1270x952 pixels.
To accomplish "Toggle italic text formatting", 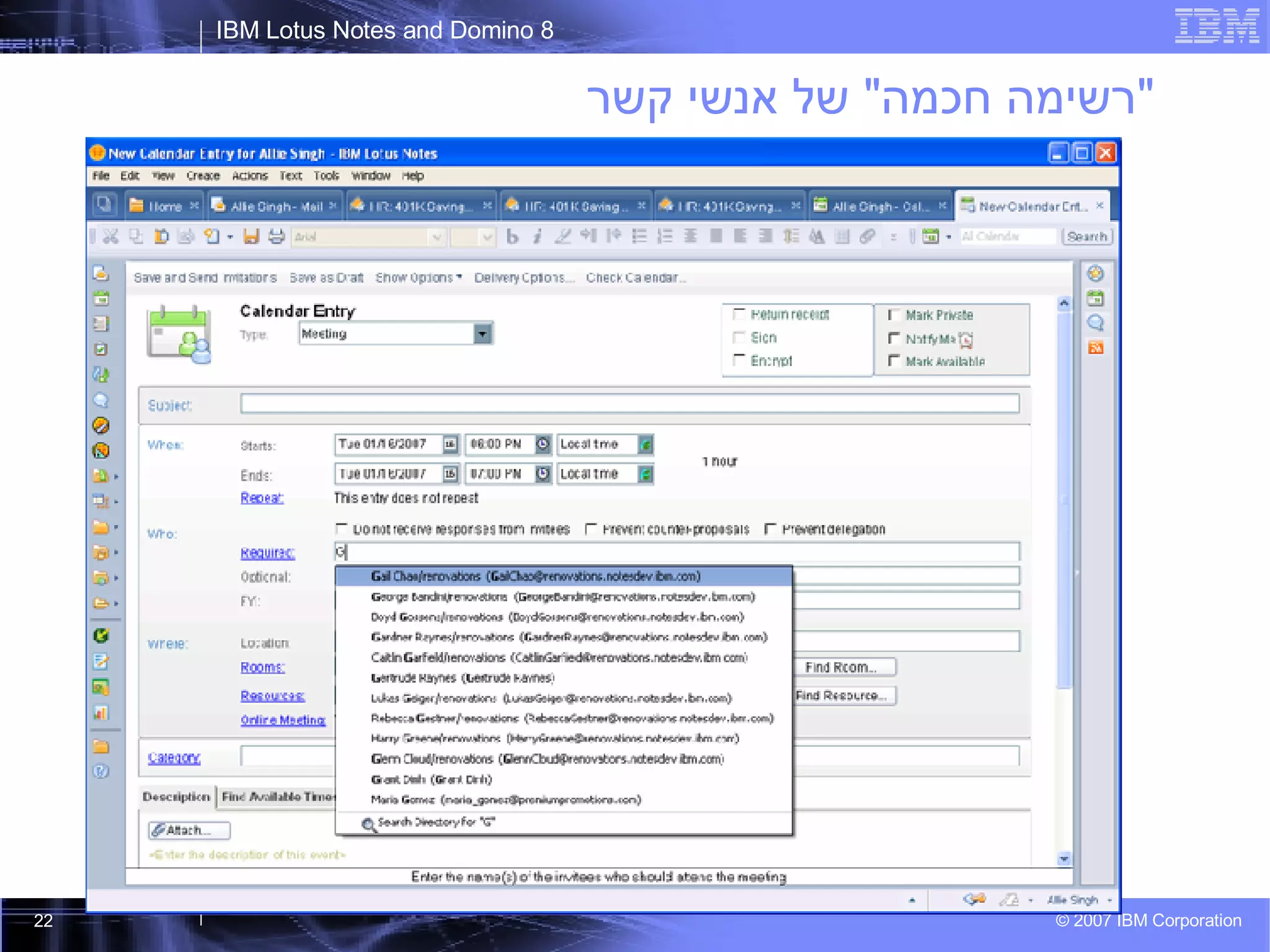I will tap(537, 236).
